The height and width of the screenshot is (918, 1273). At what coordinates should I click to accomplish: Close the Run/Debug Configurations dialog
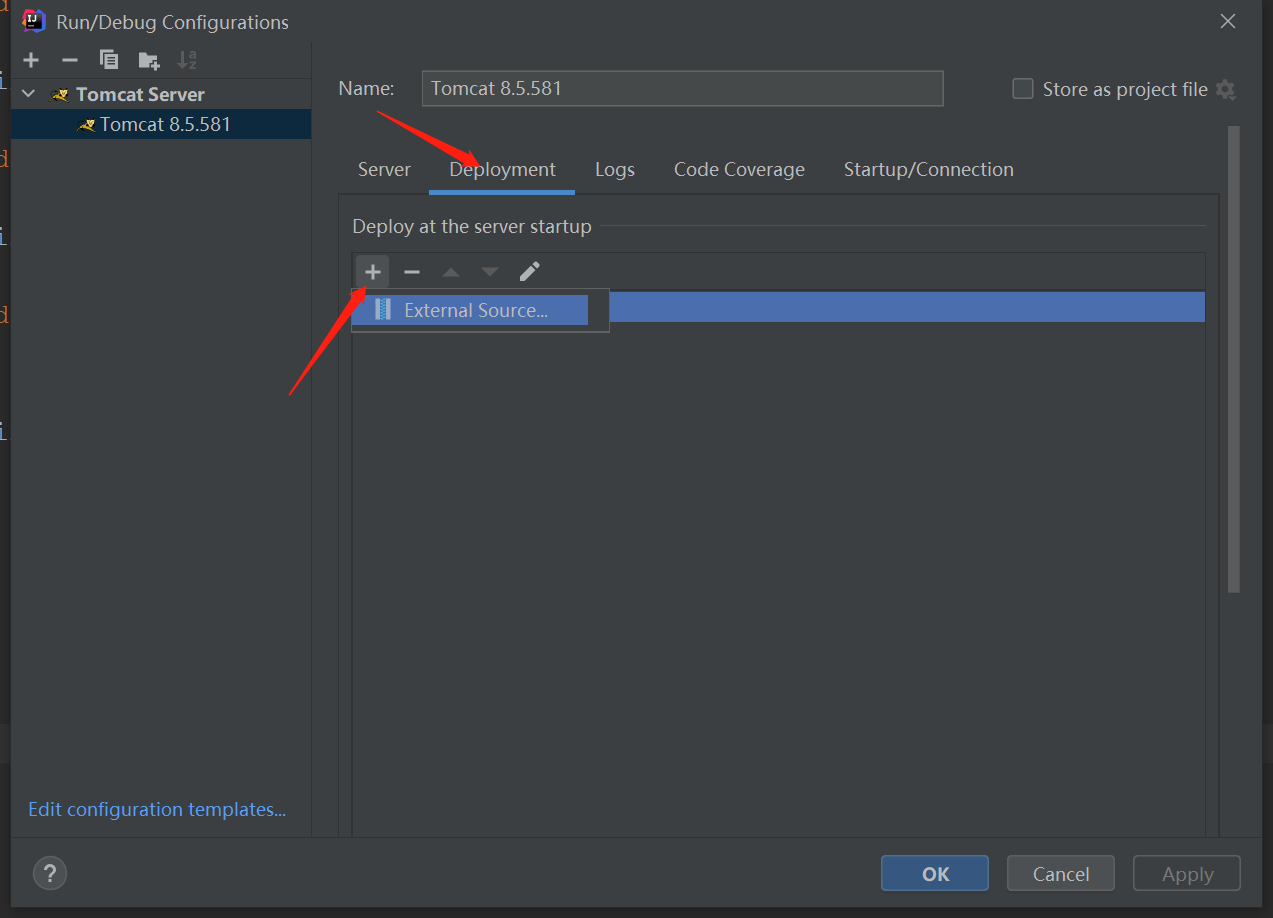1228,21
